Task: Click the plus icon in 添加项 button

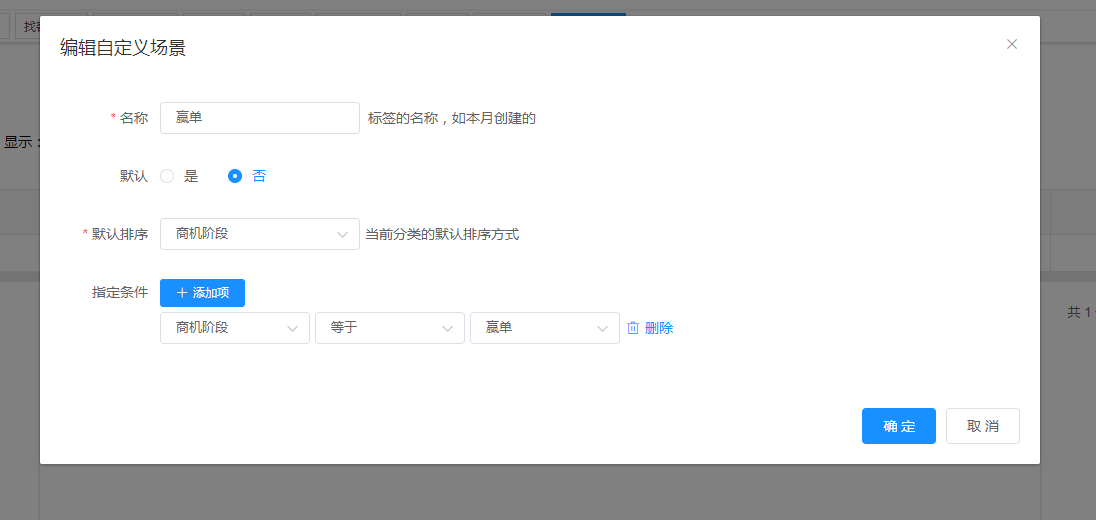Action: pos(181,293)
